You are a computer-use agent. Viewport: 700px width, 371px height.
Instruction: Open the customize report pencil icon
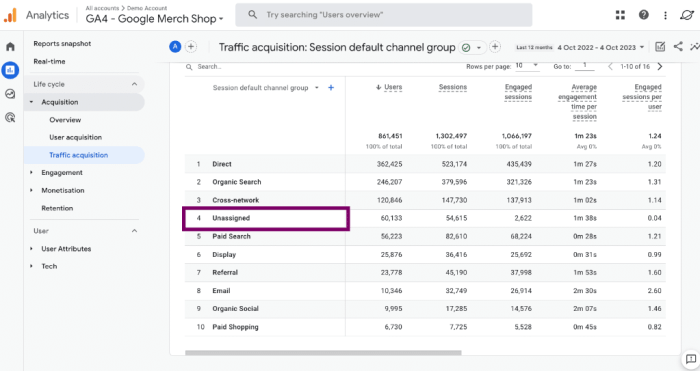point(660,46)
